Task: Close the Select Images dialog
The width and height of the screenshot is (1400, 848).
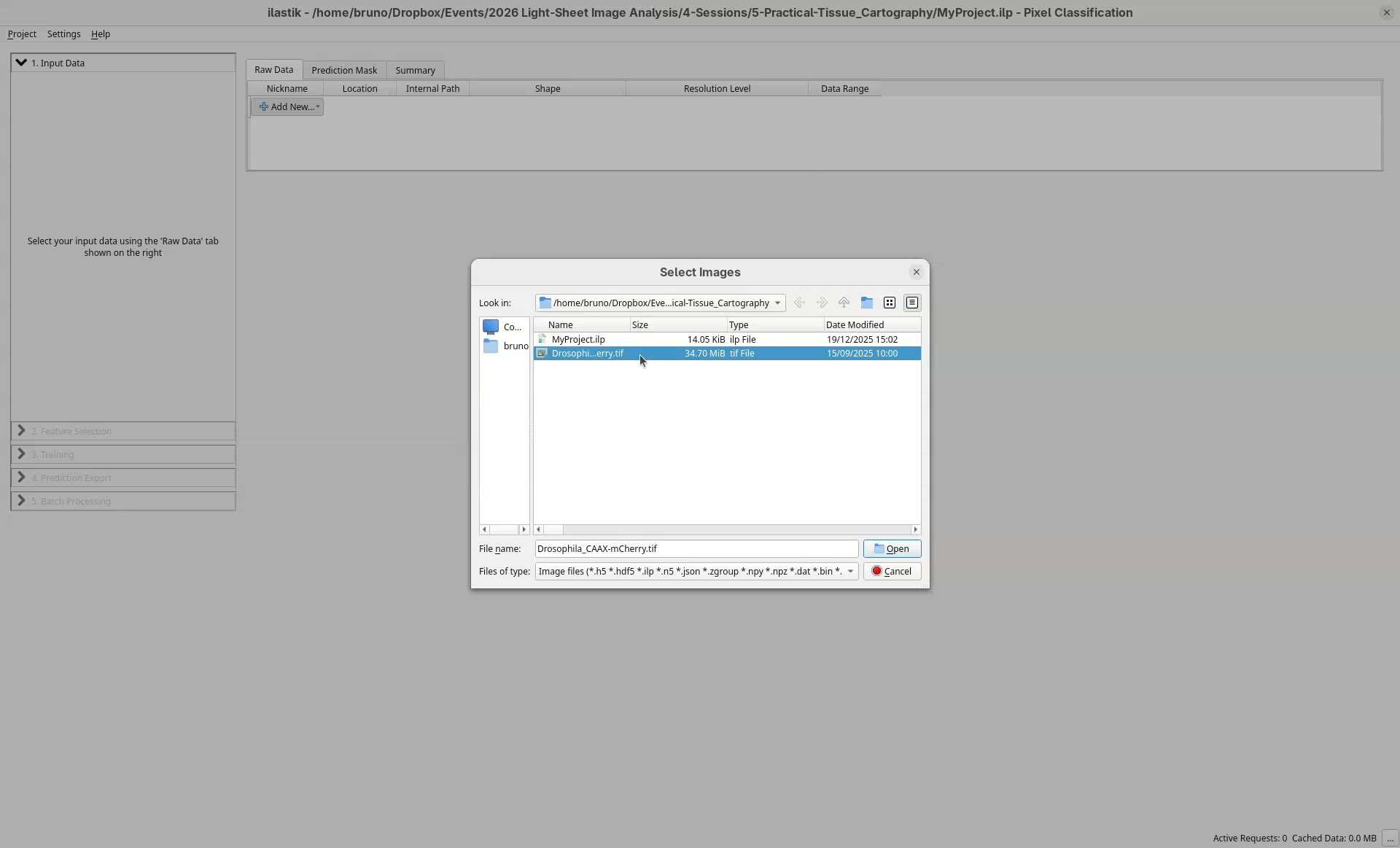Action: click(x=916, y=272)
